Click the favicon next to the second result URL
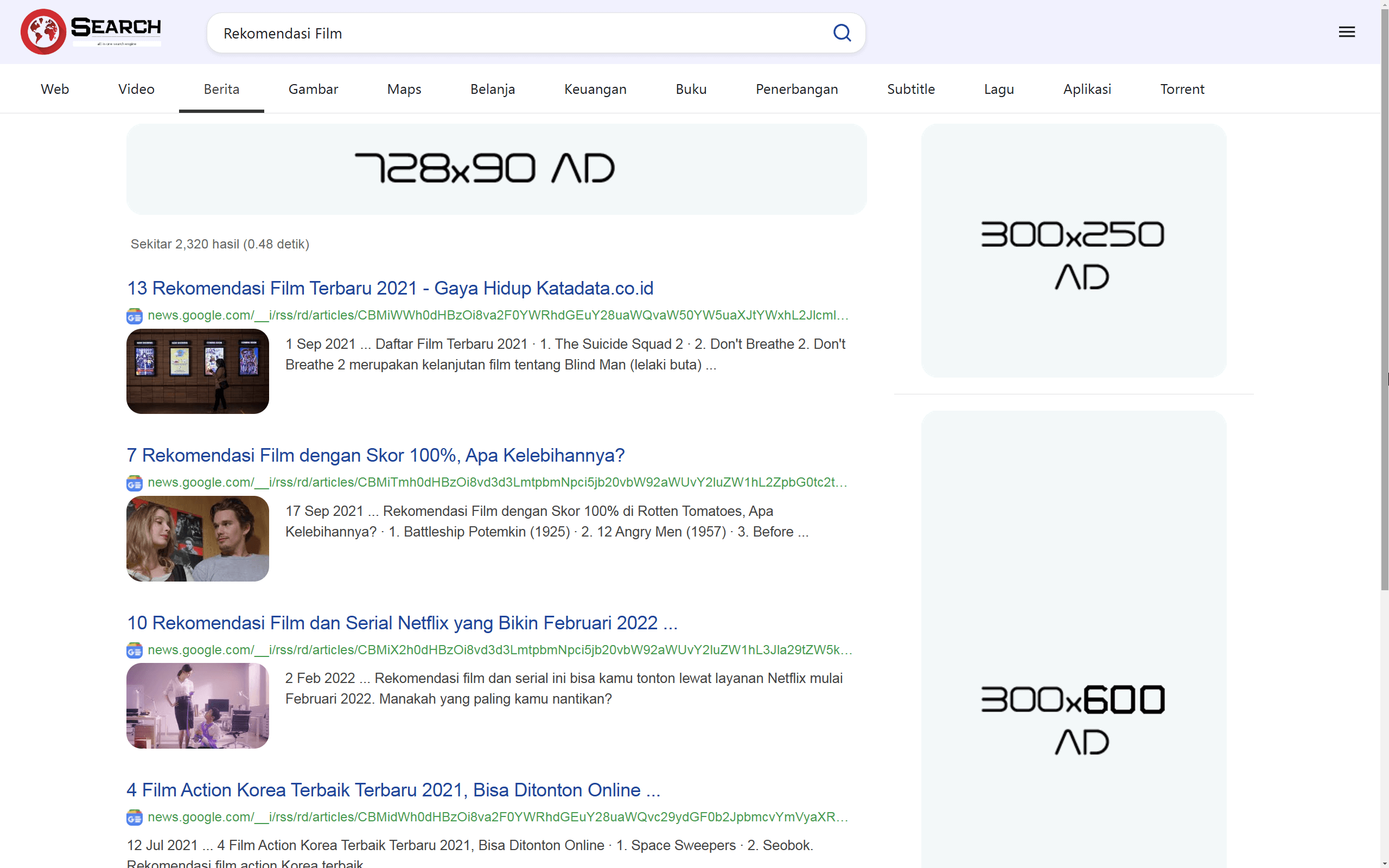 click(x=135, y=483)
